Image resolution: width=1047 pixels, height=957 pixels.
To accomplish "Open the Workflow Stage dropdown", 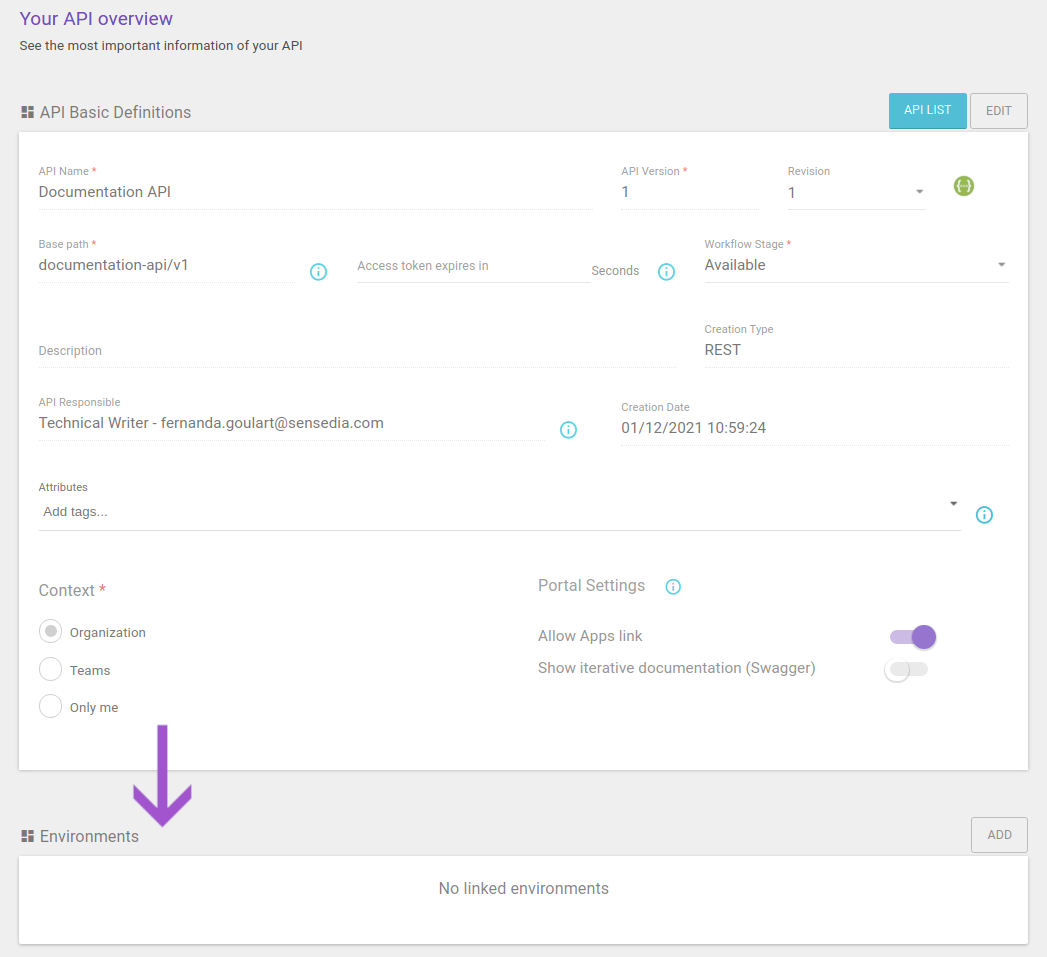I will (1000, 264).
